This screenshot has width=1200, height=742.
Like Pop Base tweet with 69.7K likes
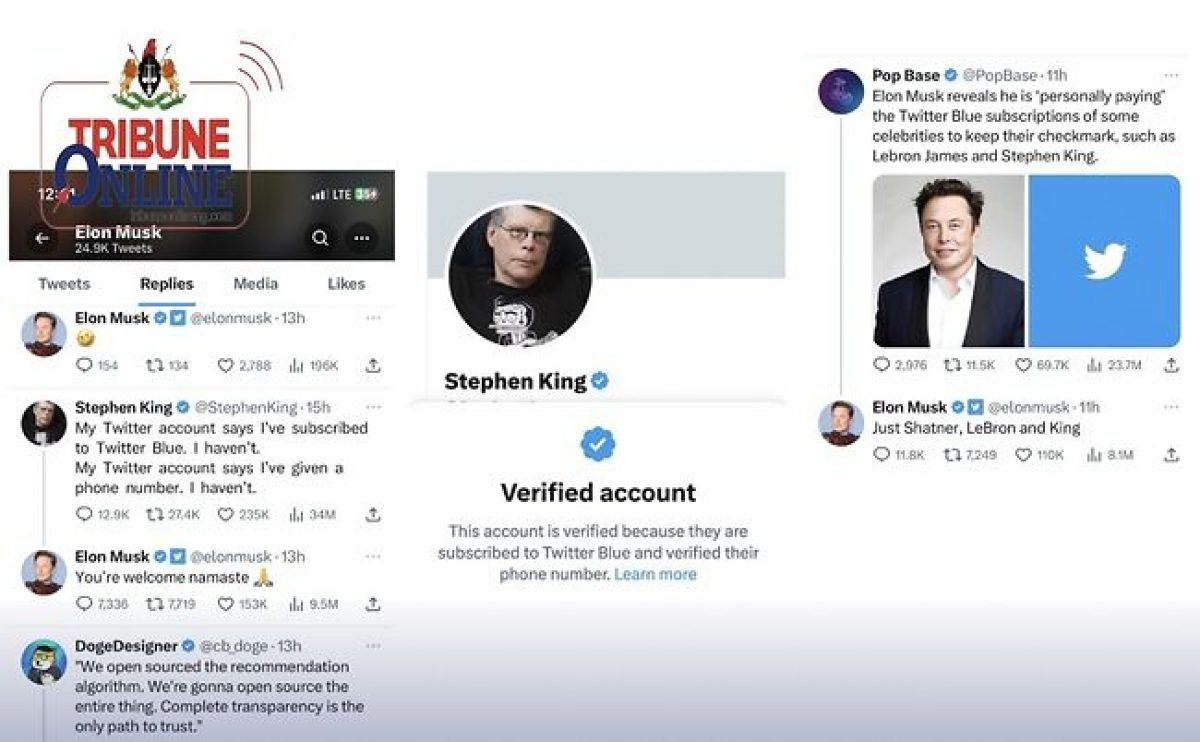pyautogui.click(x=1042, y=365)
